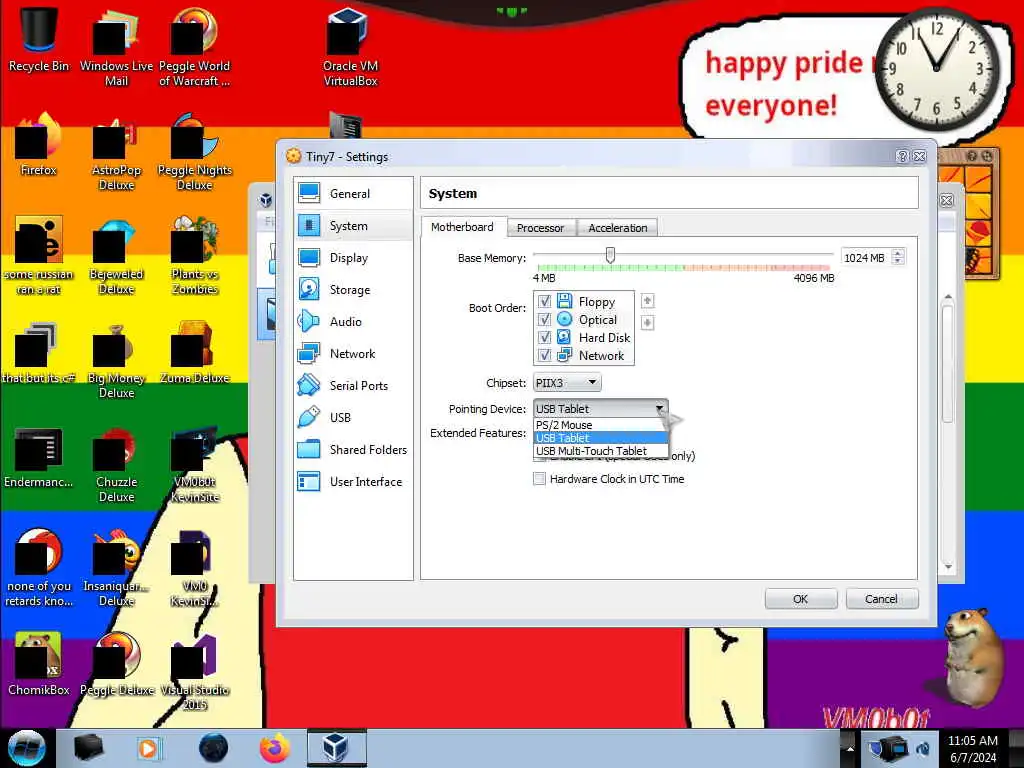Open the USB settings category
Viewport: 1024px width, 768px height.
pyautogui.click(x=353, y=417)
